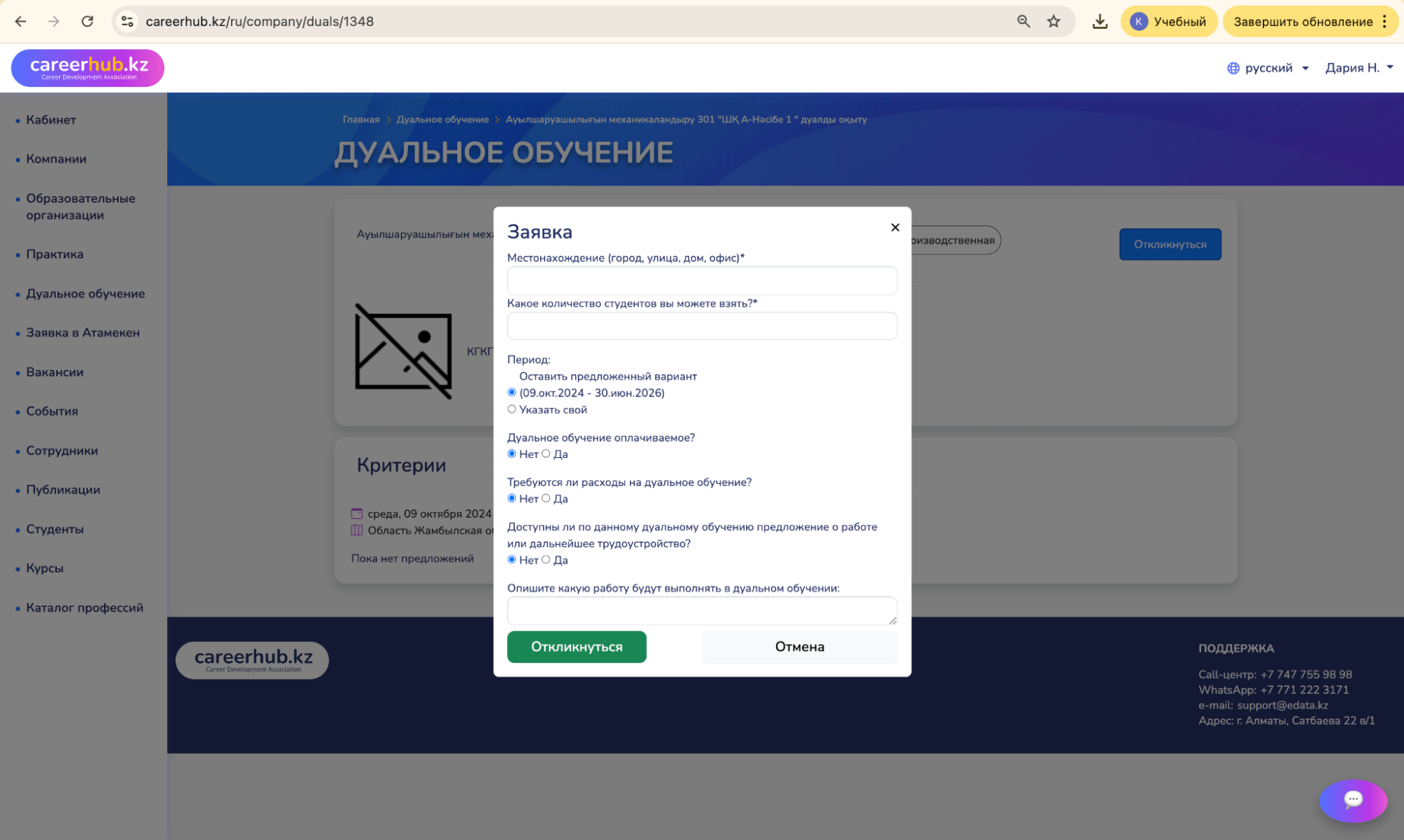The width and height of the screenshot is (1404, 840).
Task: Open Вакансии in the sidebar
Action: [x=55, y=372]
